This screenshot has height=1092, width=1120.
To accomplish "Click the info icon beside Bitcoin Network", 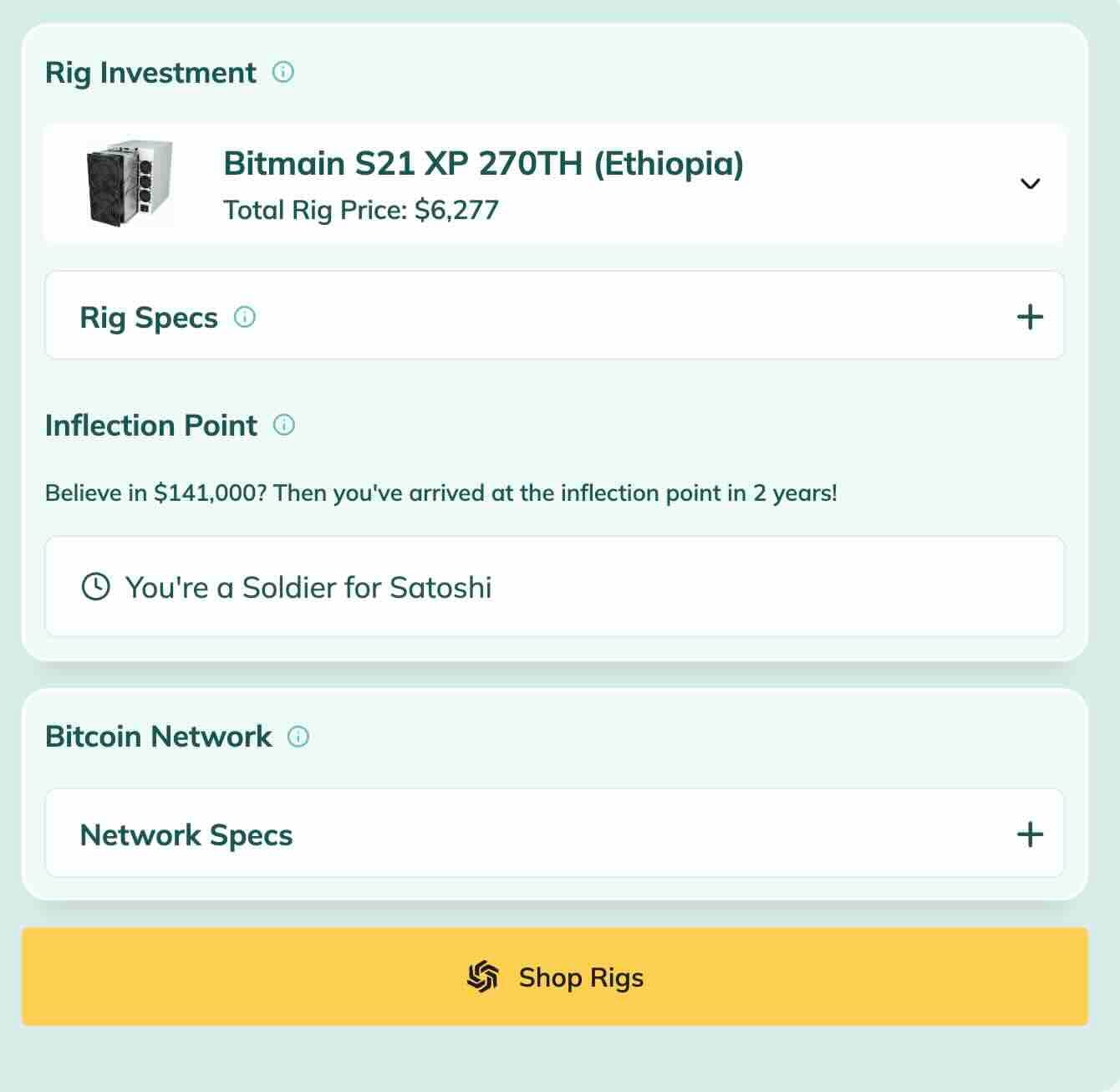I will pyautogui.click(x=298, y=737).
